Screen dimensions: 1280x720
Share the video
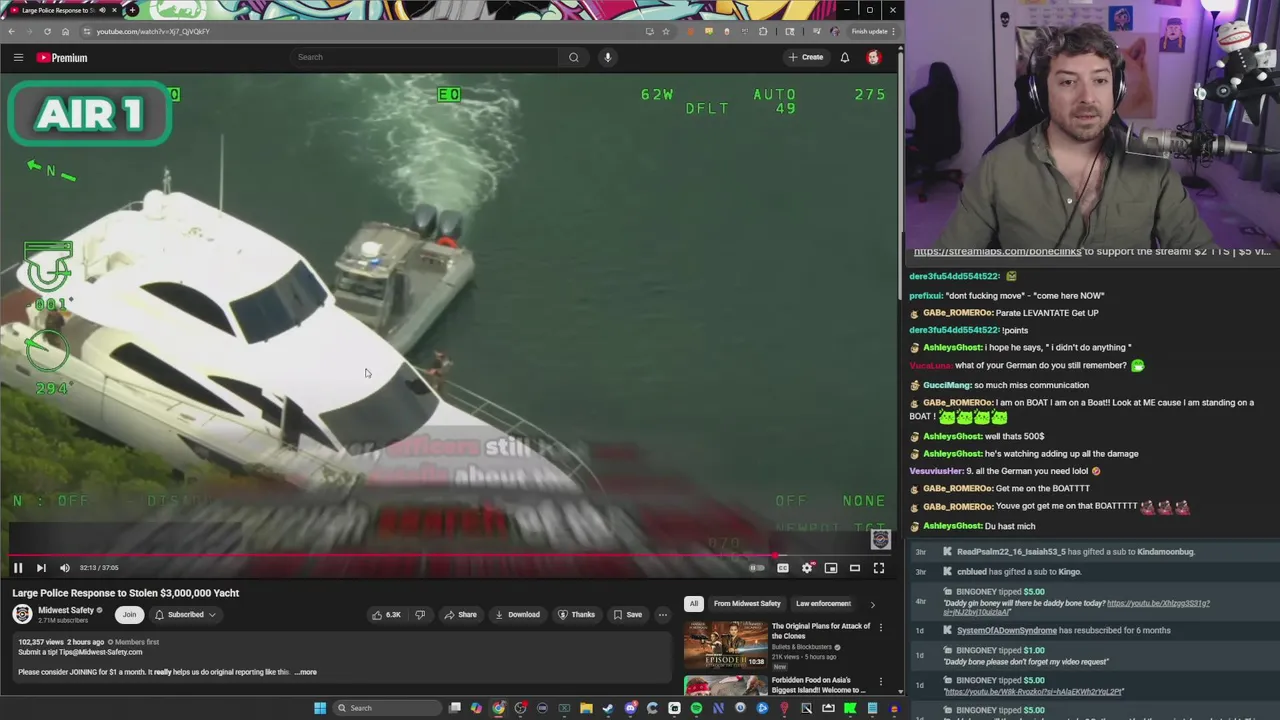tap(460, 614)
